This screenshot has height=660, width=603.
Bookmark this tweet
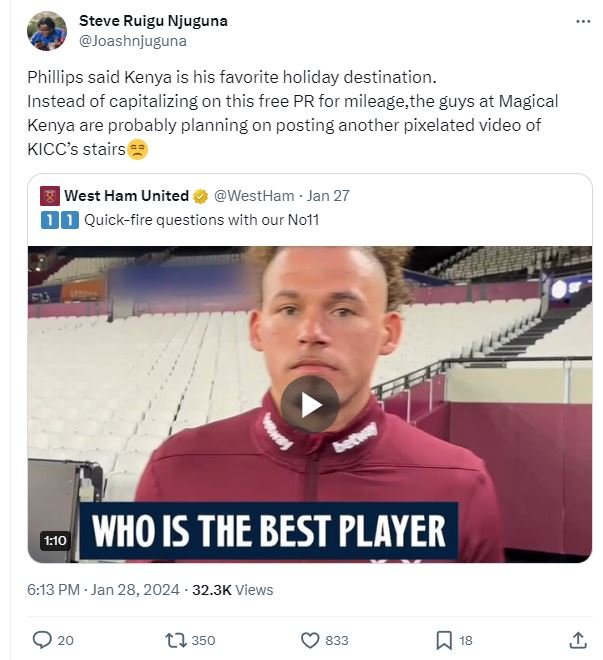(444, 640)
